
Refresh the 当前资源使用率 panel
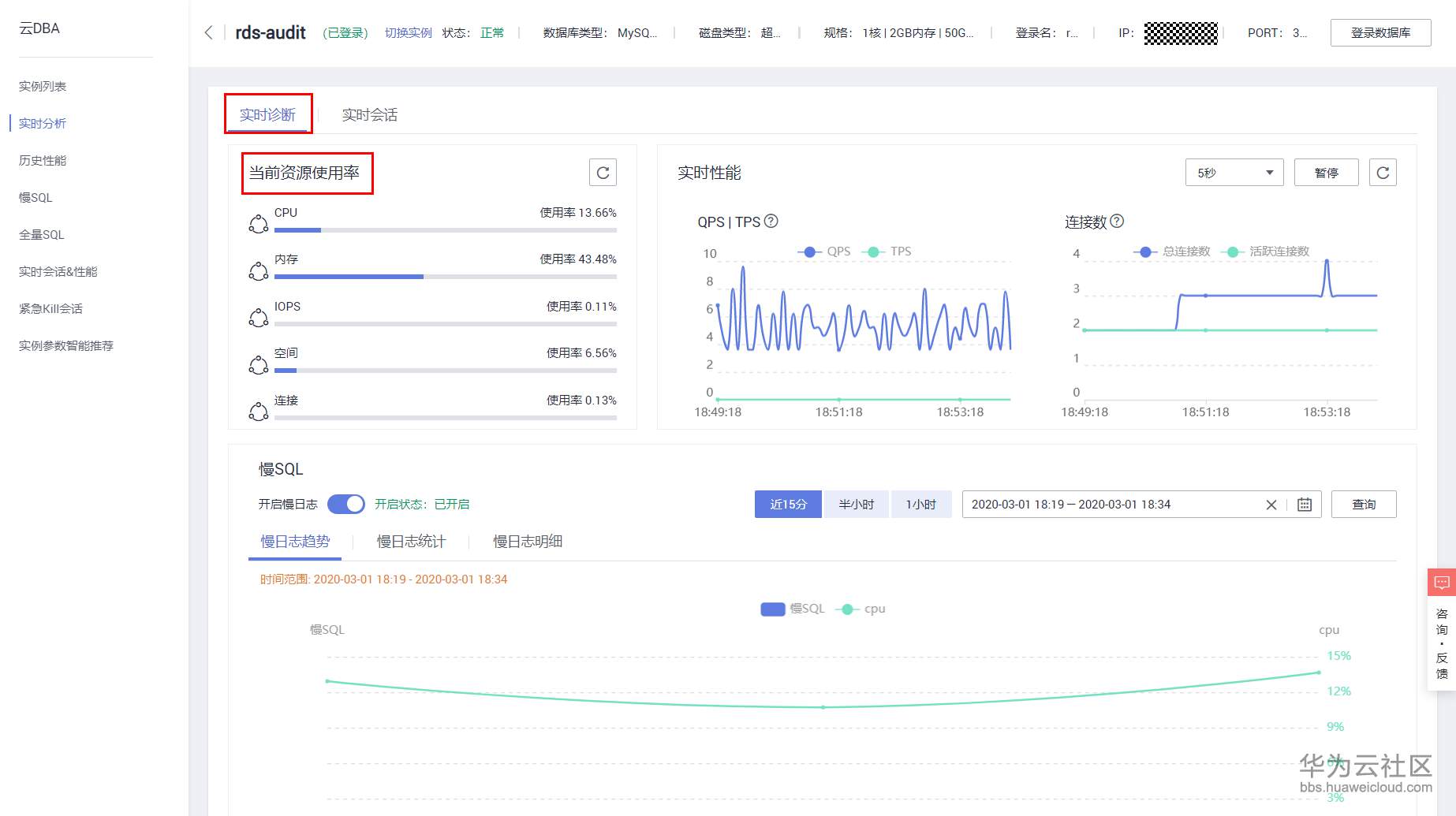pyautogui.click(x=603, y=173)
